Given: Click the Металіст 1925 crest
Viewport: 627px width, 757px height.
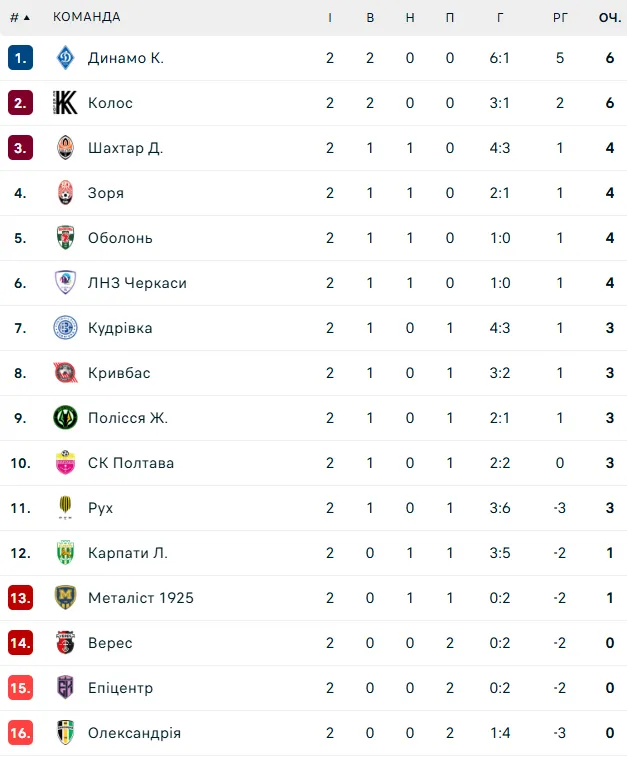Looking at the screenshot, I should tap(65, 598).
